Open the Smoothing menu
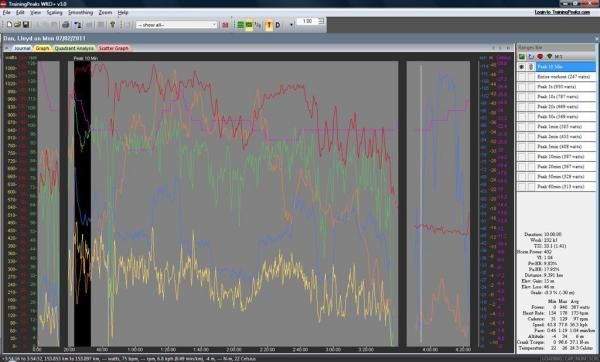 pyautogui.click(x=80, y=13)
